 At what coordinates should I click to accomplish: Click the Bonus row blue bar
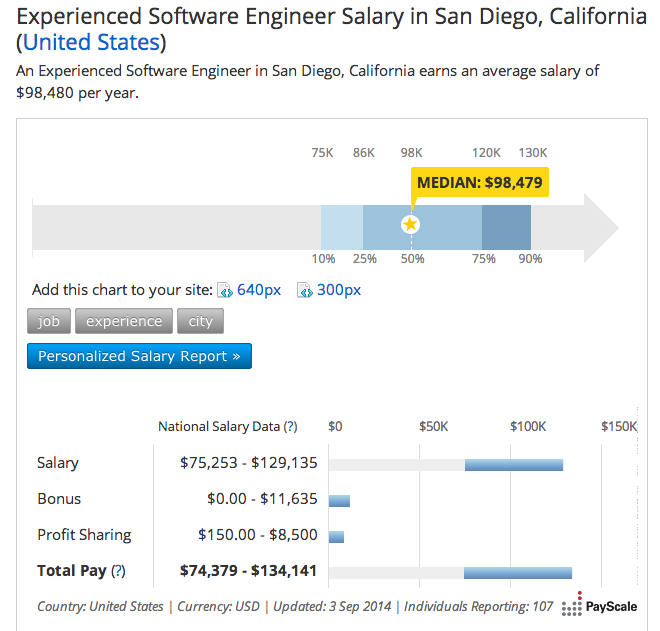(x=339, y=500)
